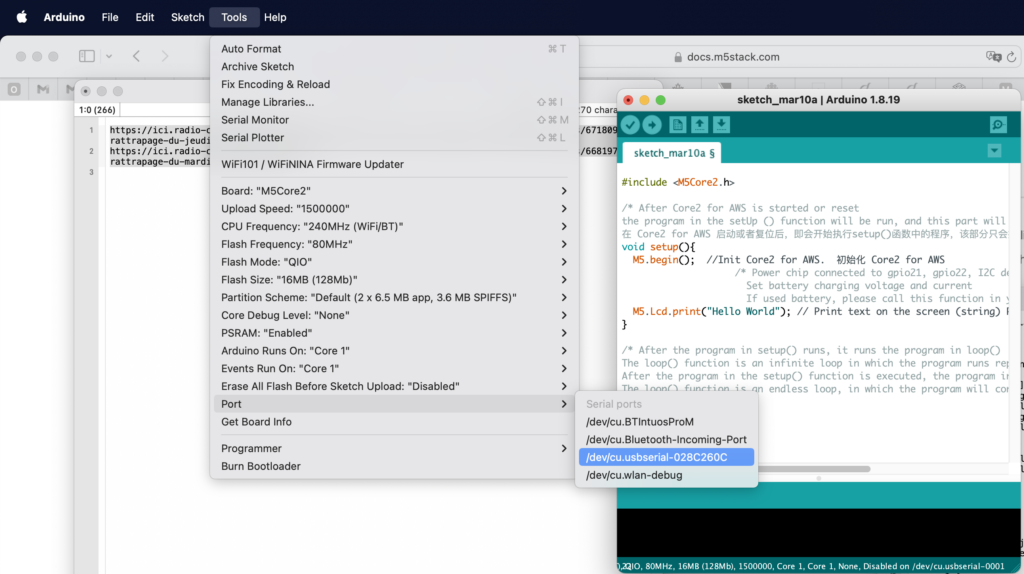1024x574 pixels.
Task: Click Arduino status bar board info text
Action: [813, 566]
